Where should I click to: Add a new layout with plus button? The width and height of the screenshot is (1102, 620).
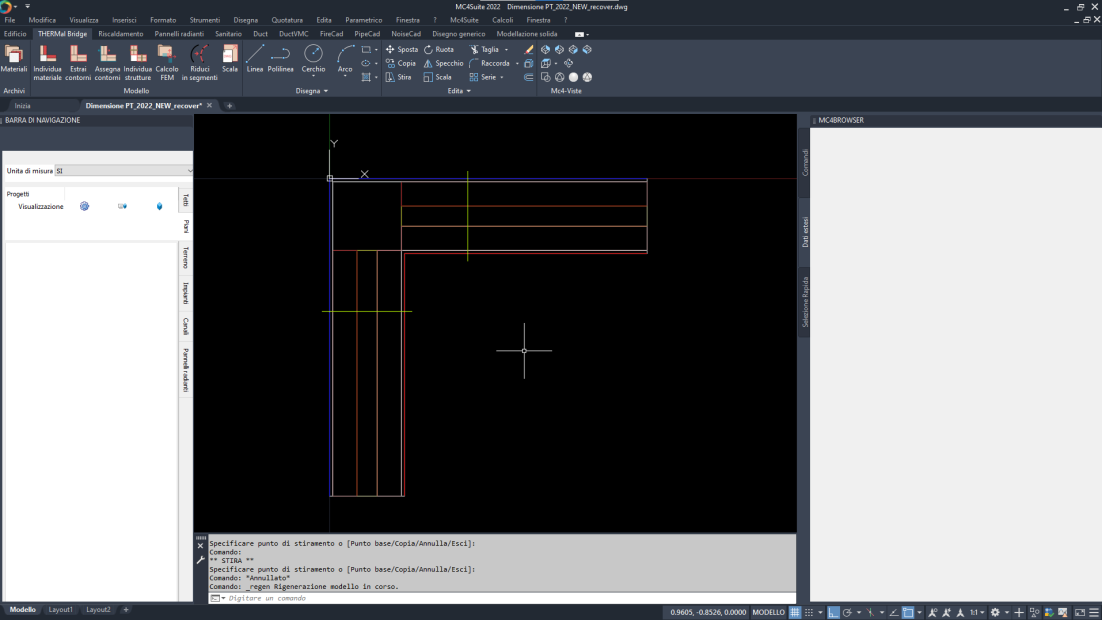point(126,609)
